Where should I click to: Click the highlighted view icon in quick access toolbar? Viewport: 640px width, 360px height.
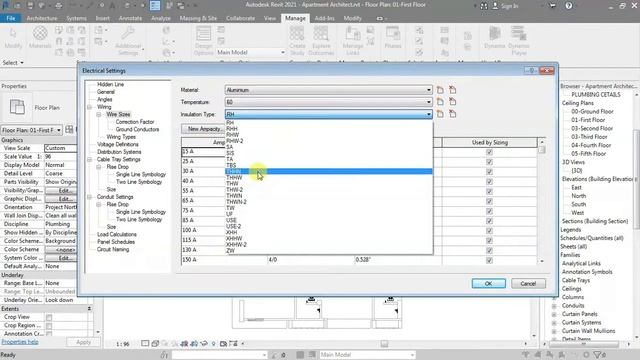(155, 5)
